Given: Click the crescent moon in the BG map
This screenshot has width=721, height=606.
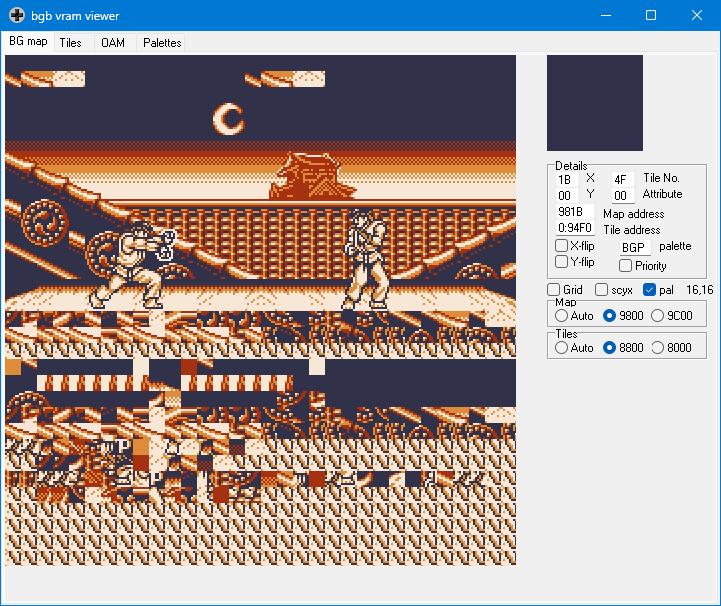Looking at the screenshot, I should pyautogui.click(x=228, y=119).
